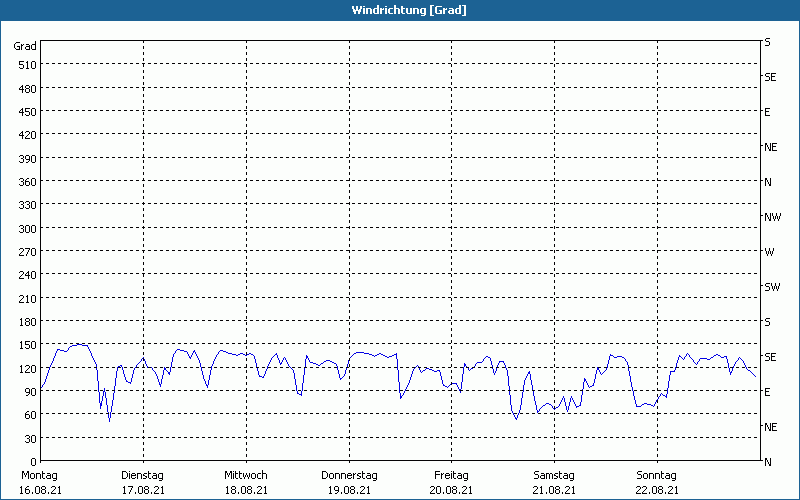
Task: Click the 'W' compass label on right axis
Action: [x=769, y=252]
